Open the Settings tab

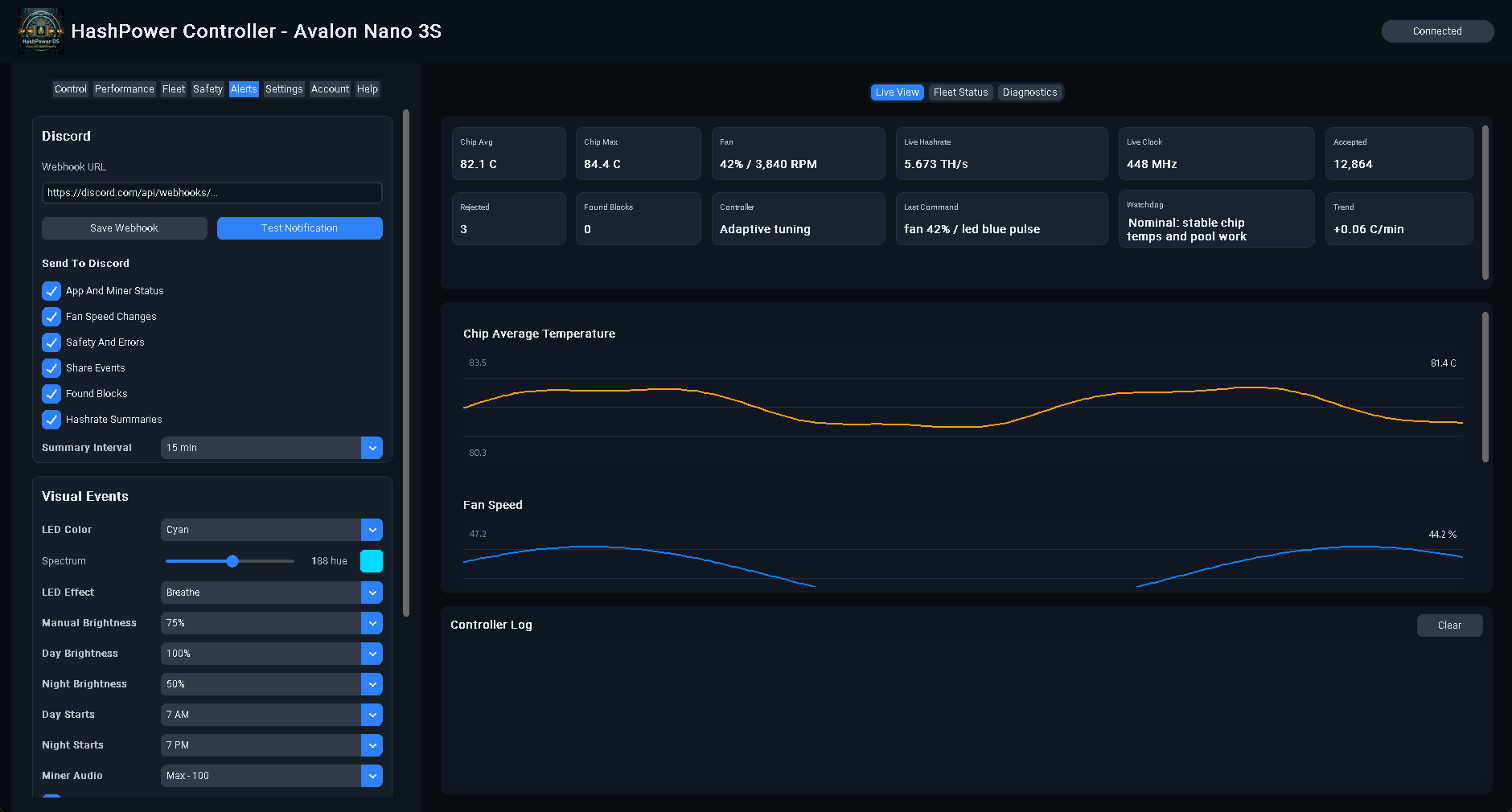point(284,89)
